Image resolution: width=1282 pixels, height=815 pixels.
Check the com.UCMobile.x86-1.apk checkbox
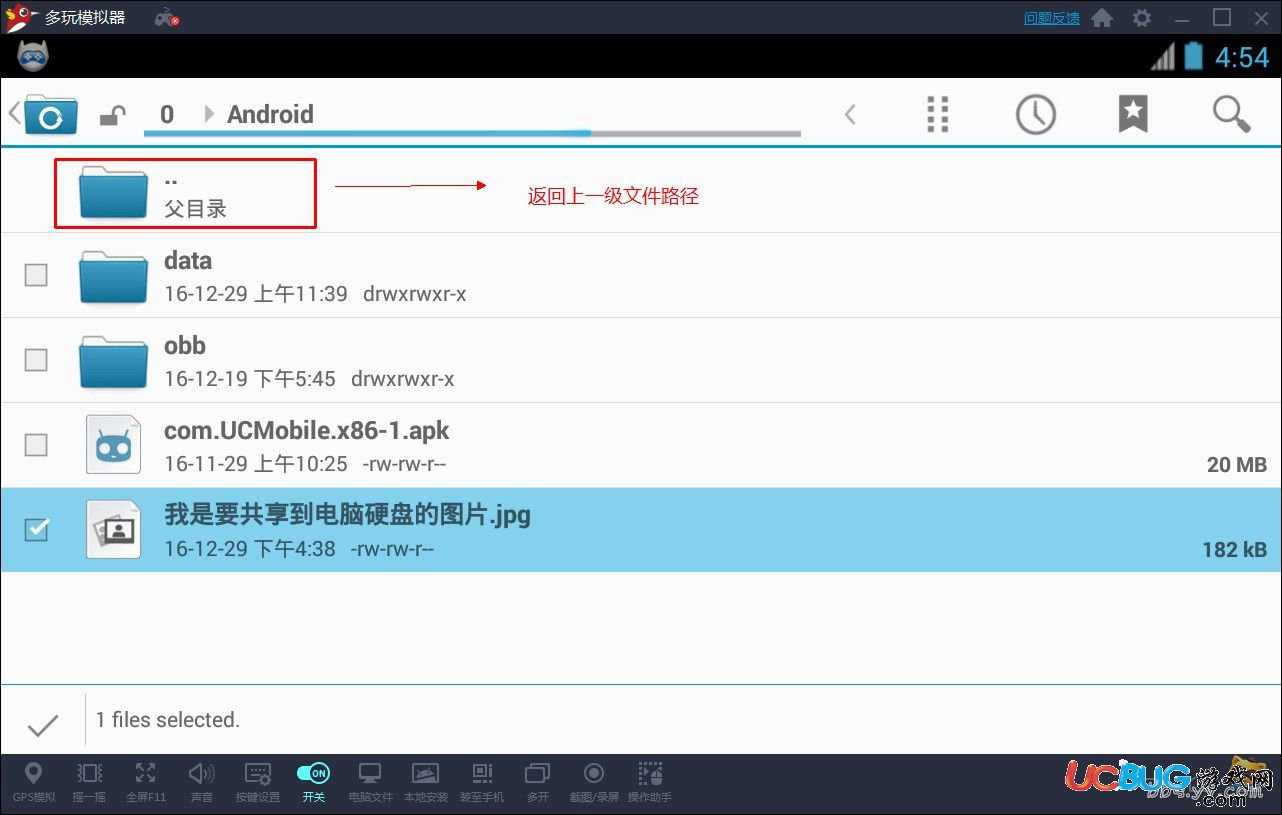click(x=36, y=444)
